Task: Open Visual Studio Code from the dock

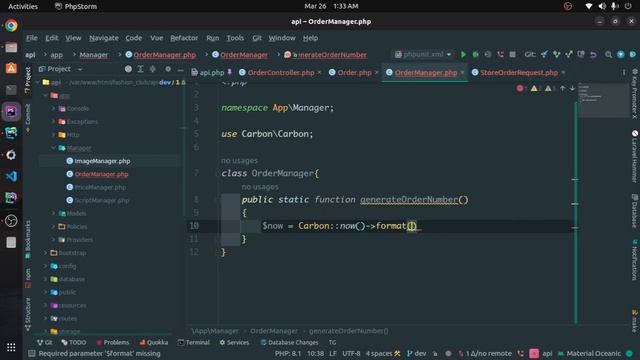Action: click(11, 176)
